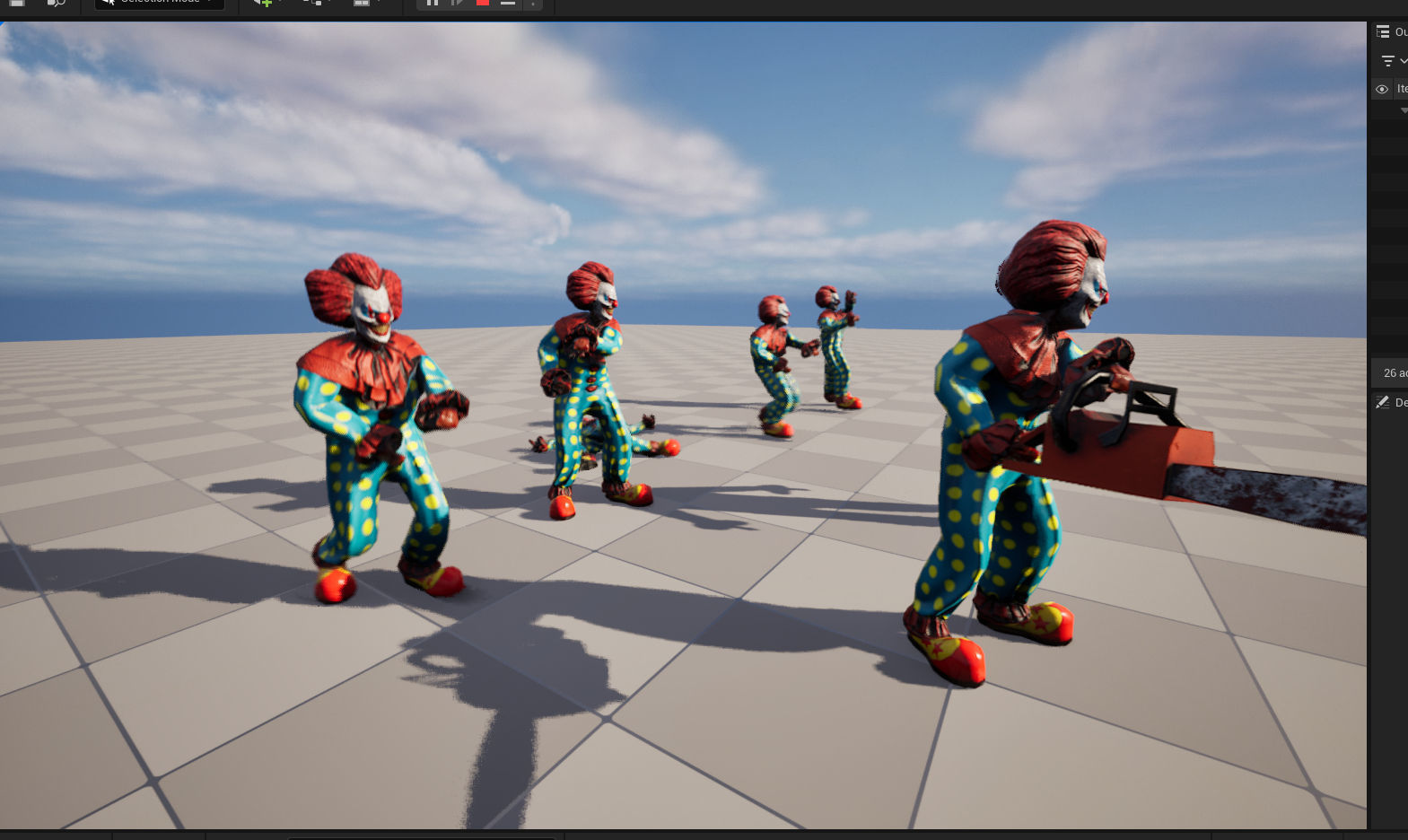Open the browse content icon beside Save
The width and height of the screenshot is (1408, 840).
pos(56,3)
